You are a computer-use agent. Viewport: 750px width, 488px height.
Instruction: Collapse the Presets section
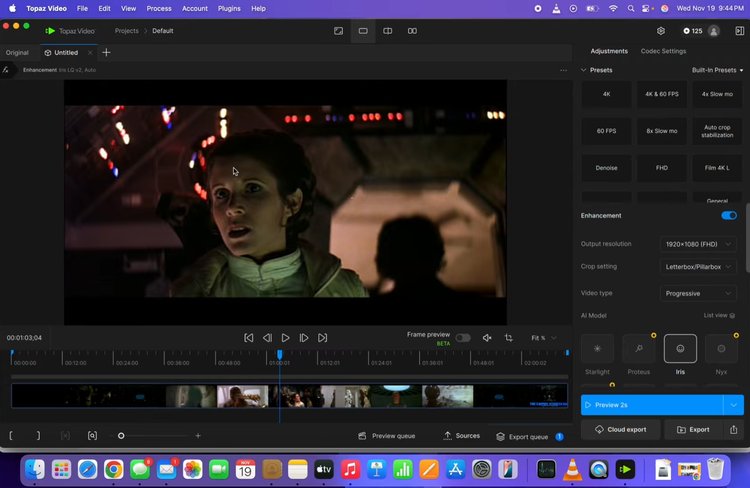[584, 70]
